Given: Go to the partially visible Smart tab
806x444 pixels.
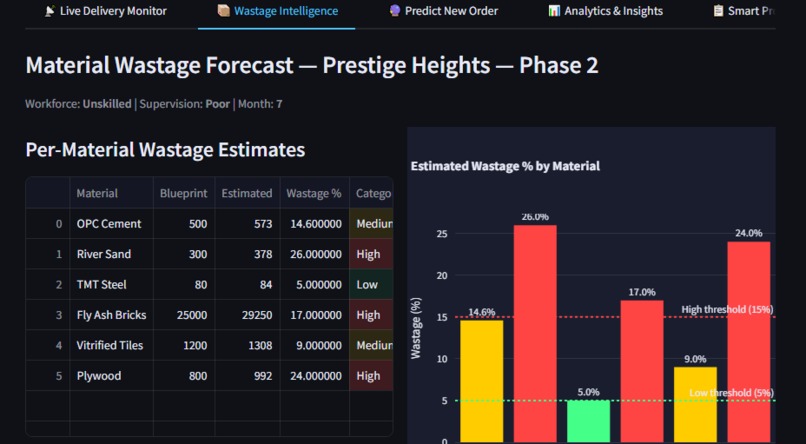Looking at the screenshot, I should (x=744, y=11).
